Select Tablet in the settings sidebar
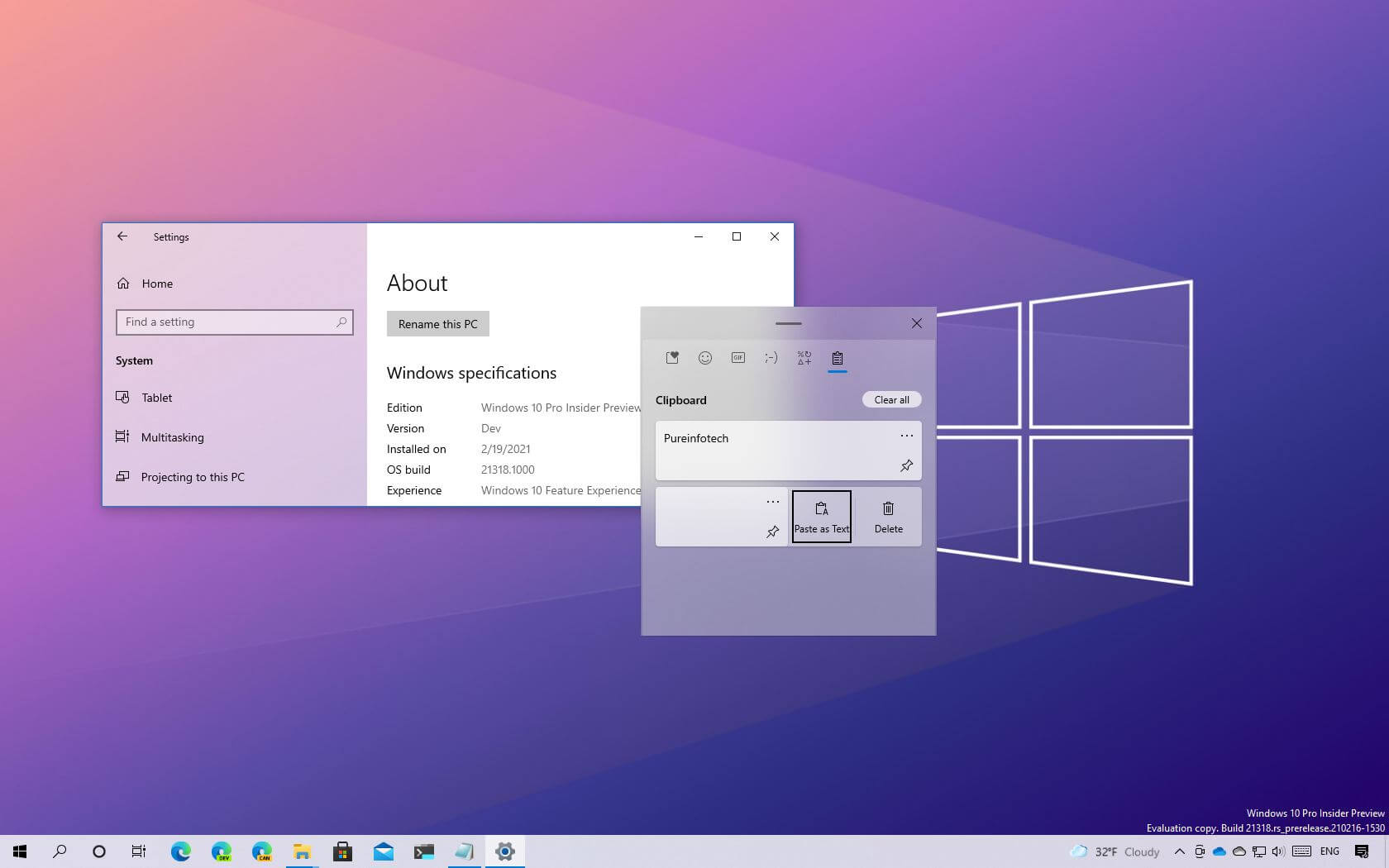The image size is (1389, 868). pyautogui.click(x=156, y=398)
